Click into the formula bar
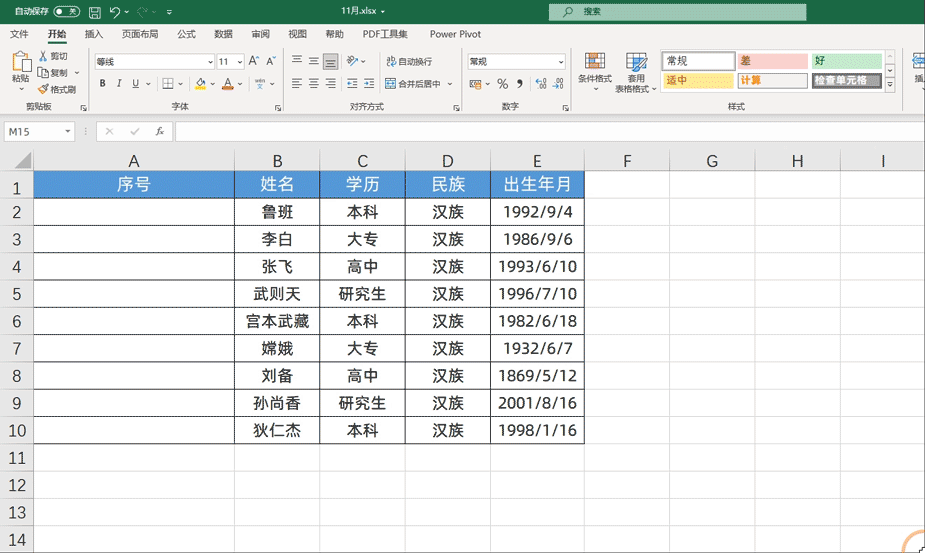 click(549, 131)
